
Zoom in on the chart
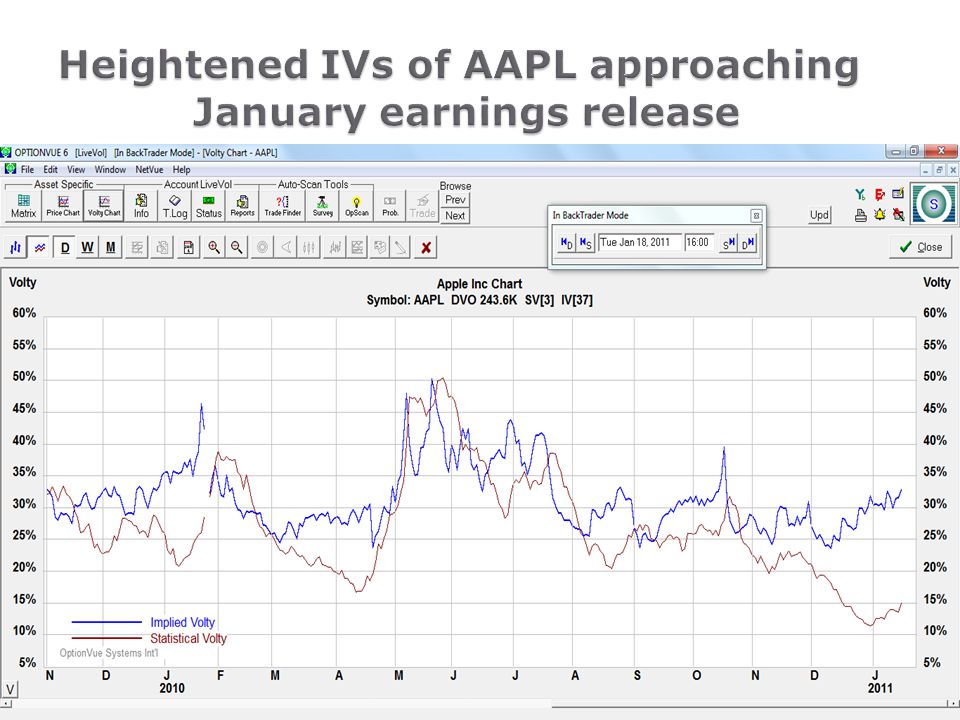pyautogui.click(x=214, y=247)
